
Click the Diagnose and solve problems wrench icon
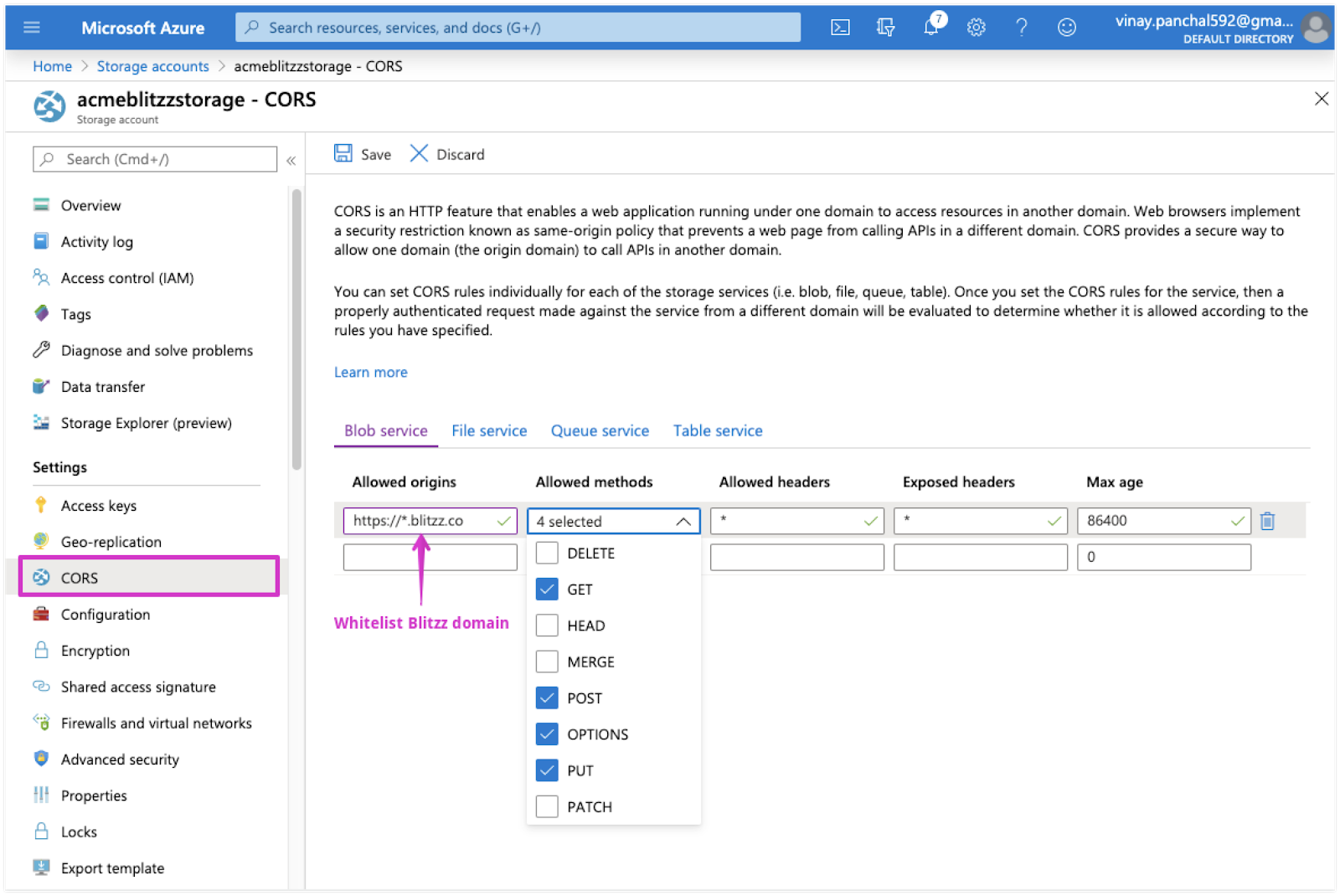point(41,350)
